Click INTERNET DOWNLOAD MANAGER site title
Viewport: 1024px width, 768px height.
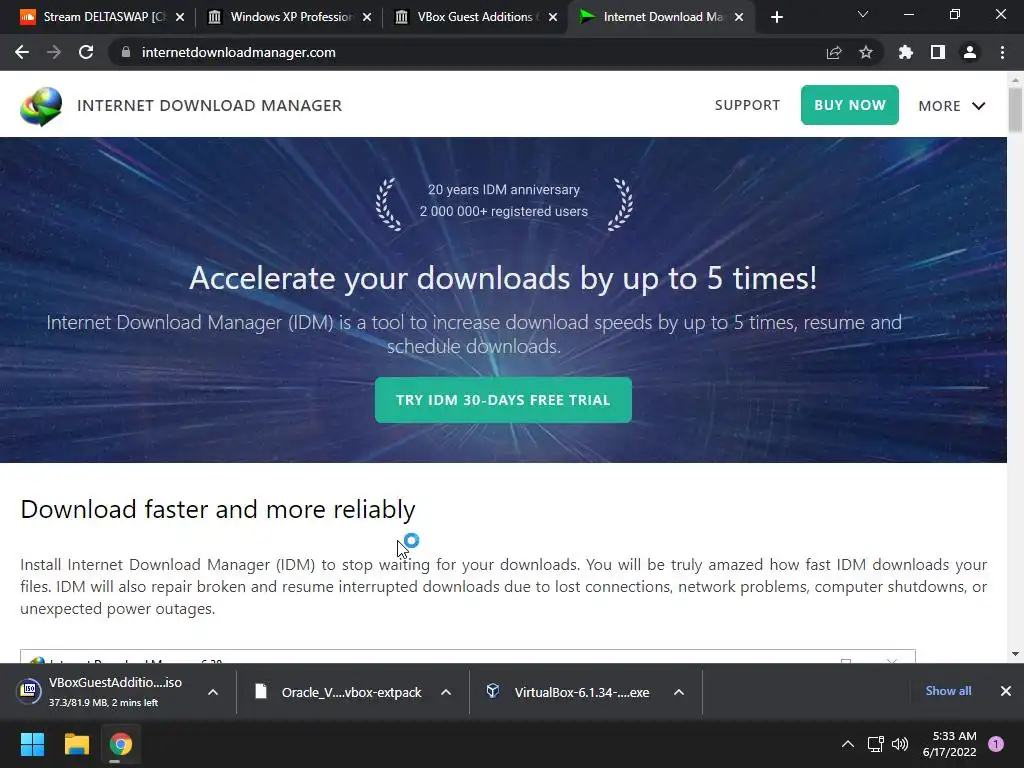coord(209,105)
